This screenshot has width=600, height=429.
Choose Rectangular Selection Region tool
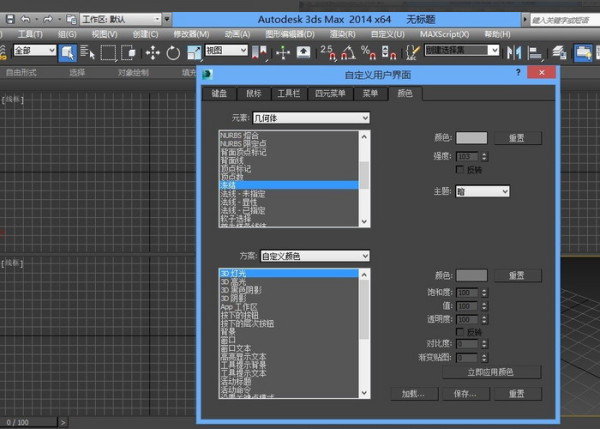108,52
